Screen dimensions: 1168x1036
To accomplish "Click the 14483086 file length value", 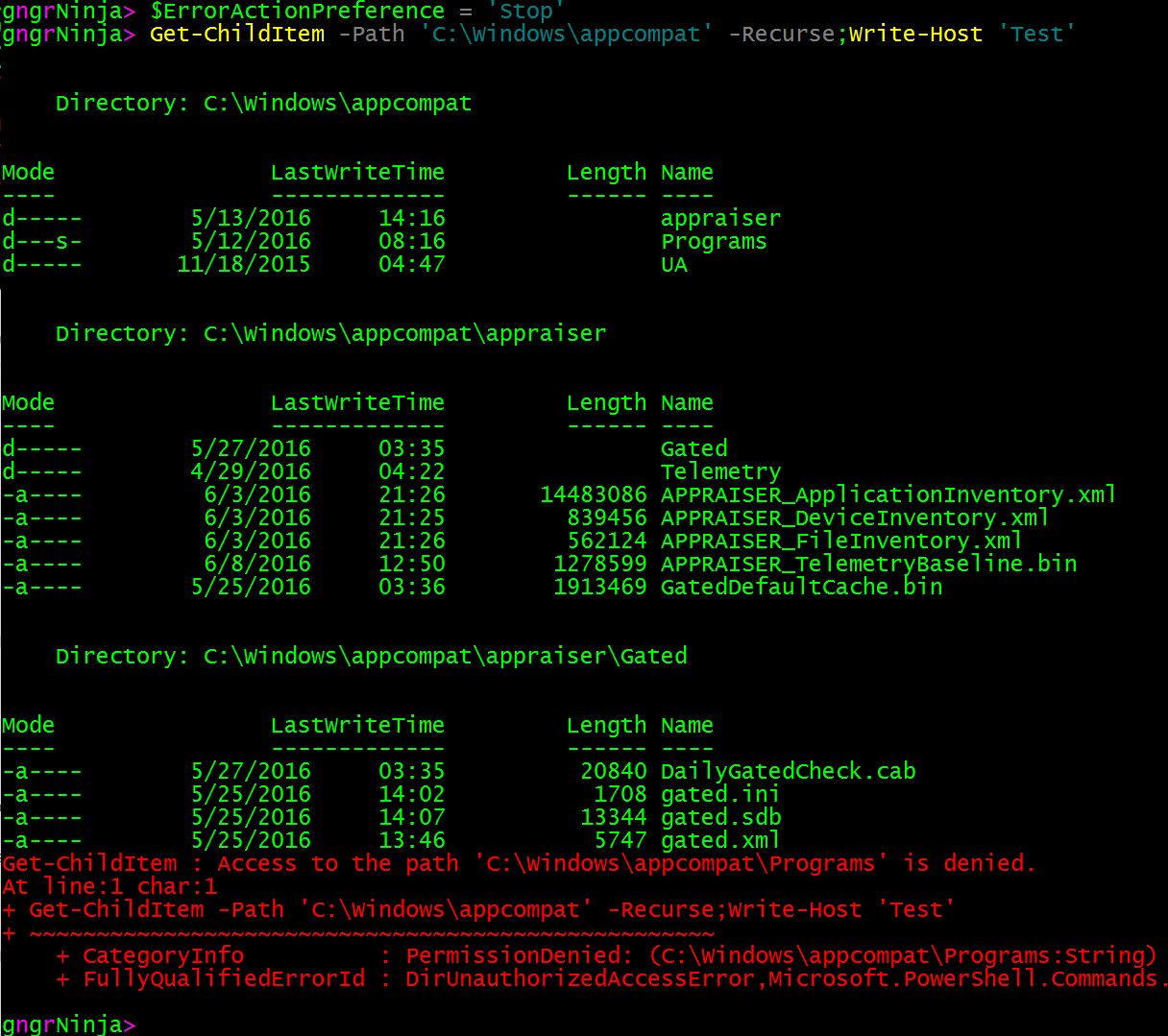I will (x=593, y=494).
